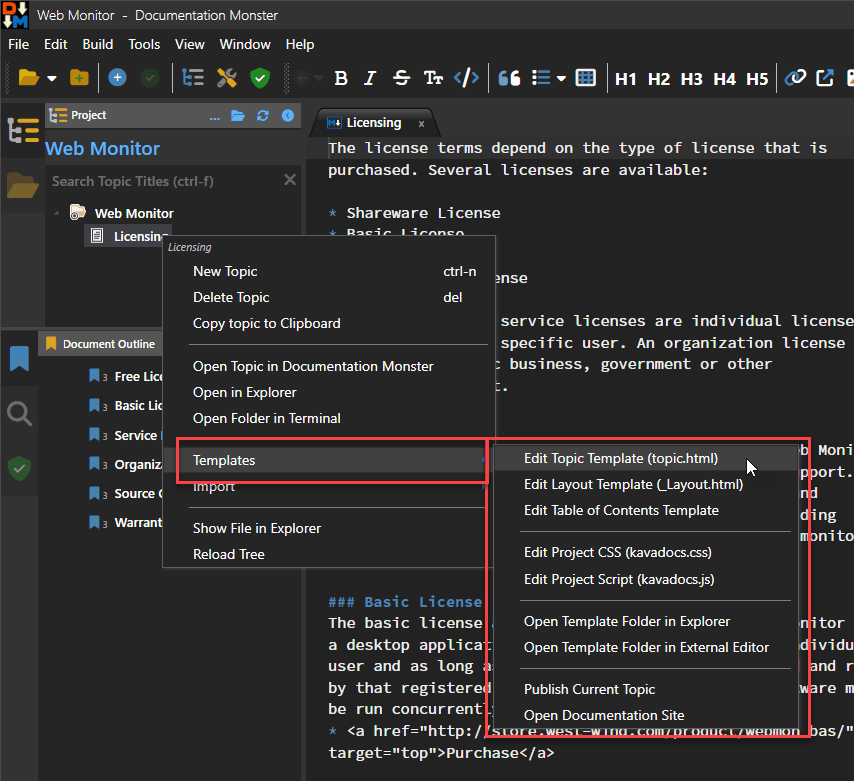Click the external link toolbar icon

825,78
